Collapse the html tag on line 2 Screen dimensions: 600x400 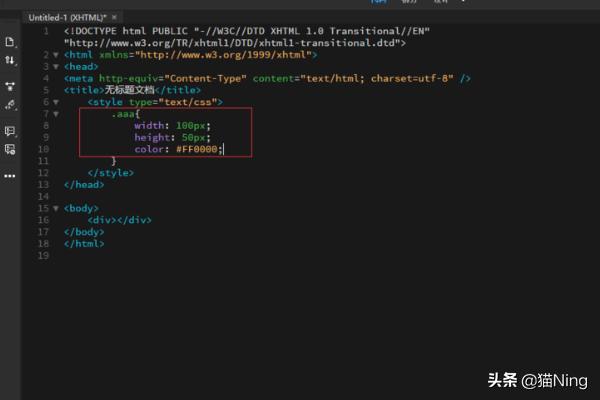click(55, 55)
